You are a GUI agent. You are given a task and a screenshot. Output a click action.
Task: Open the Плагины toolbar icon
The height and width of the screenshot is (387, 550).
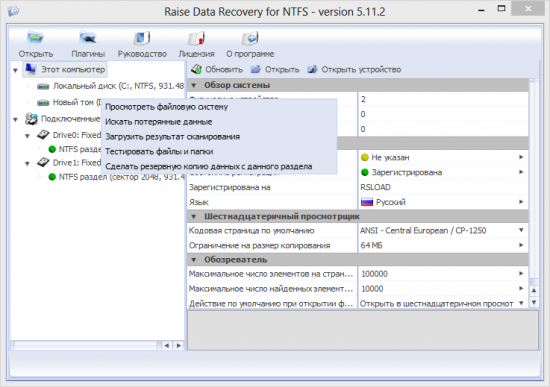[x=88, y=38]
